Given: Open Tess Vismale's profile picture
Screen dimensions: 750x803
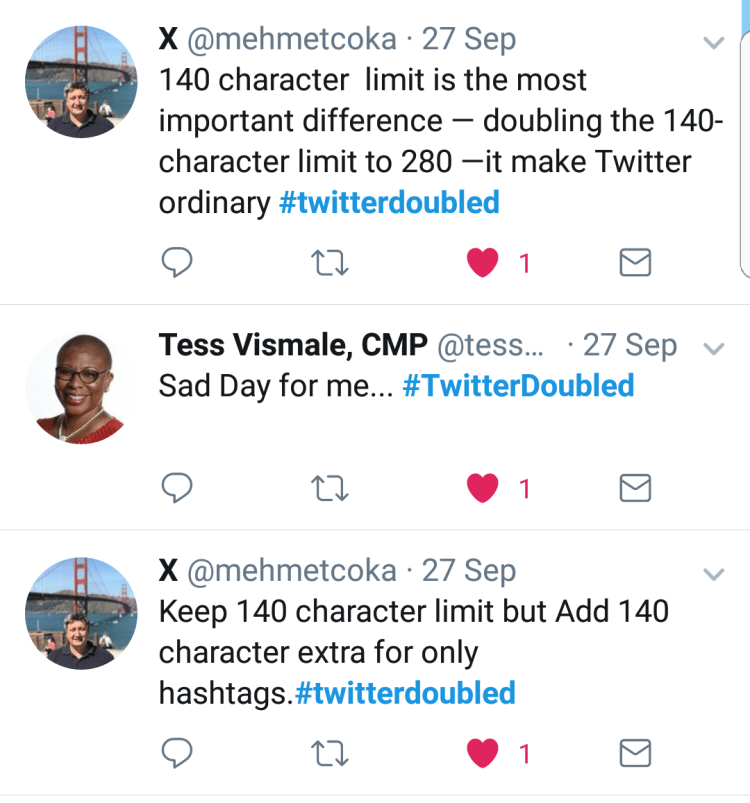Looking at the screenshot, I should tap(81, 387).
